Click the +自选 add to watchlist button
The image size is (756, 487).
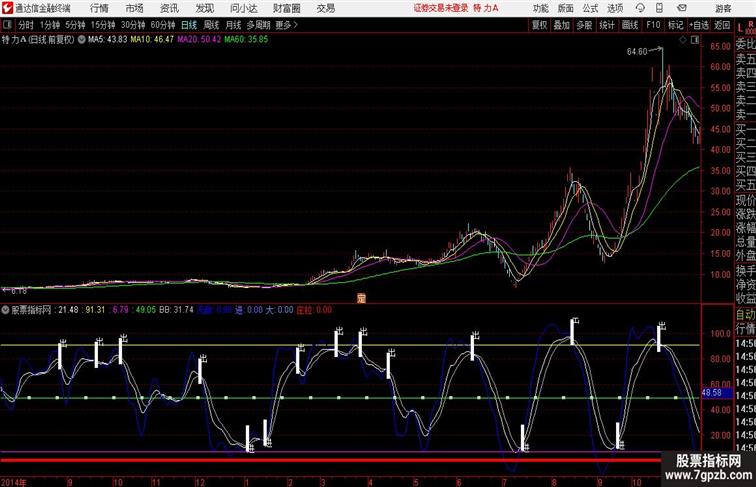[699, 25]
